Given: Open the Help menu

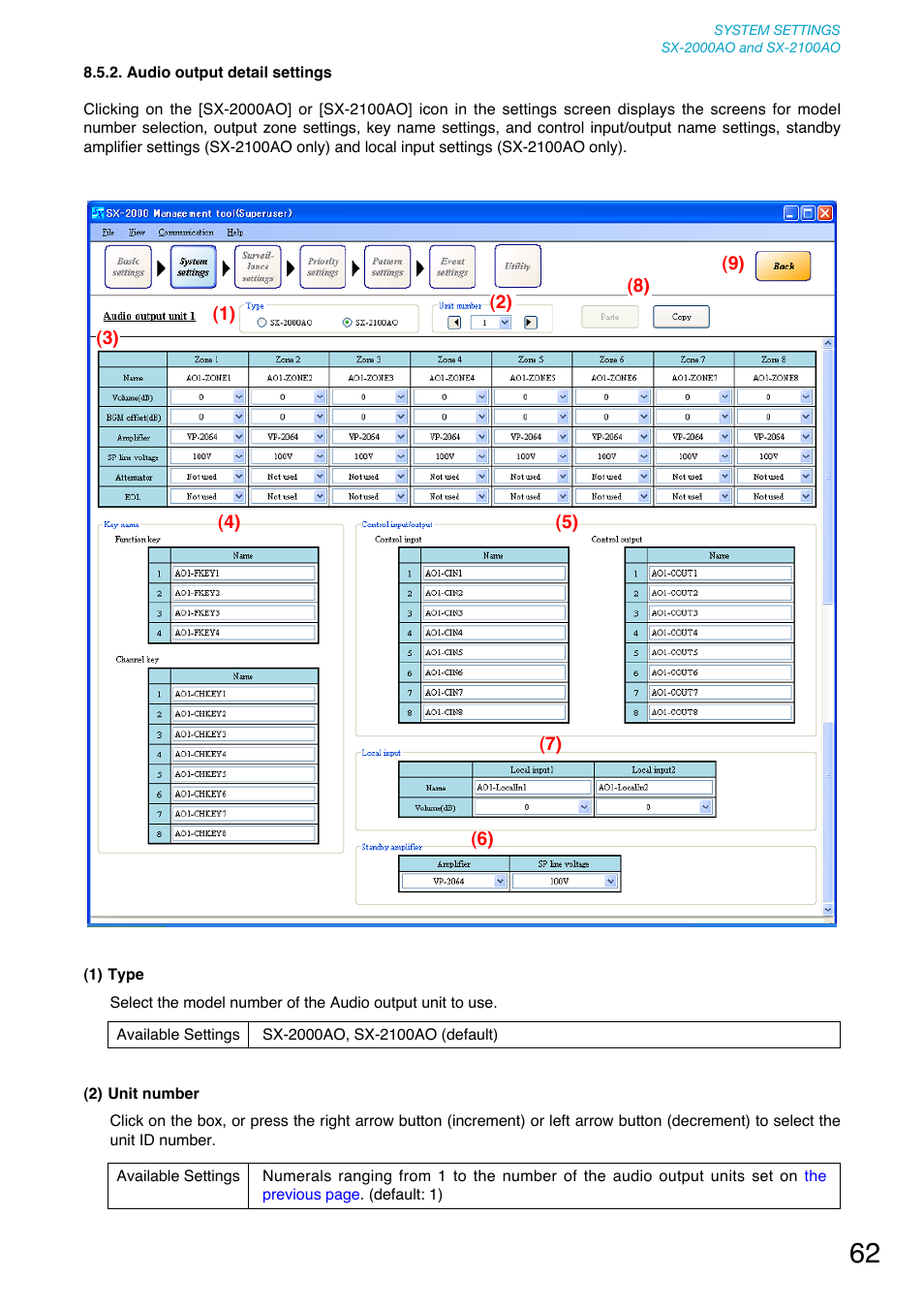Looking at the screenshot, I should click(x=235, y=233).
